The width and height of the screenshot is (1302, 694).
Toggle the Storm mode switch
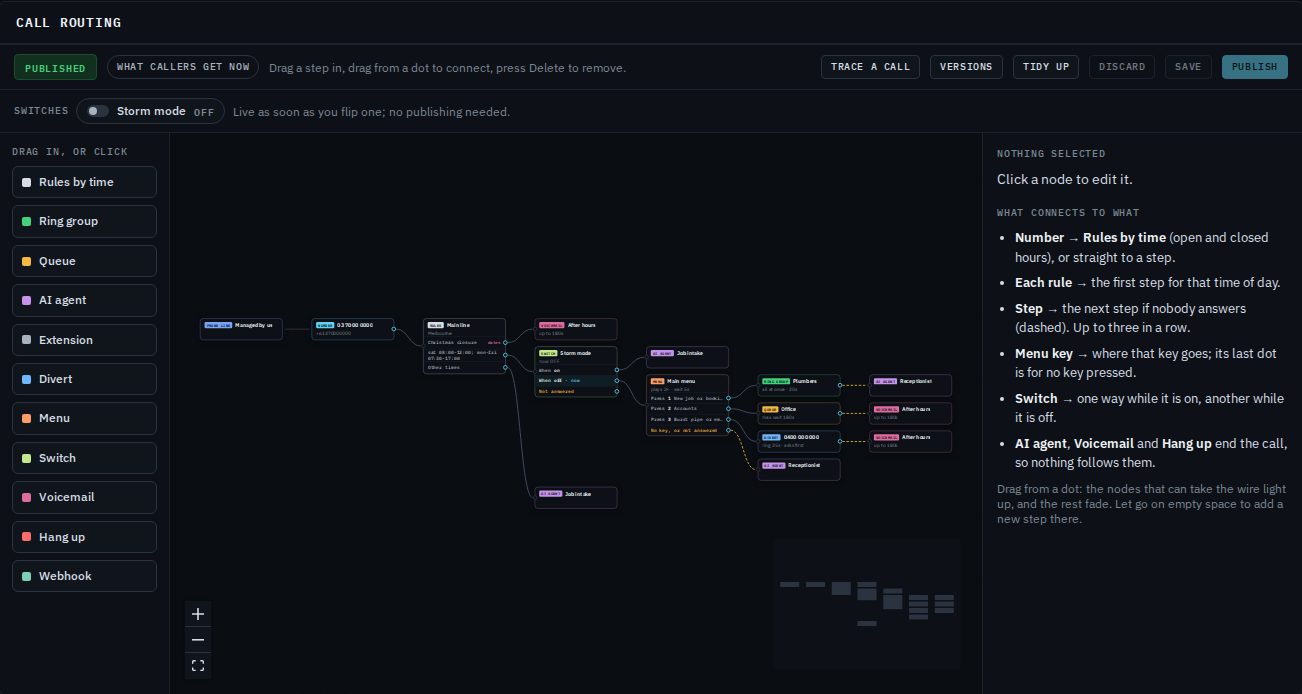[x=98, y=111]
